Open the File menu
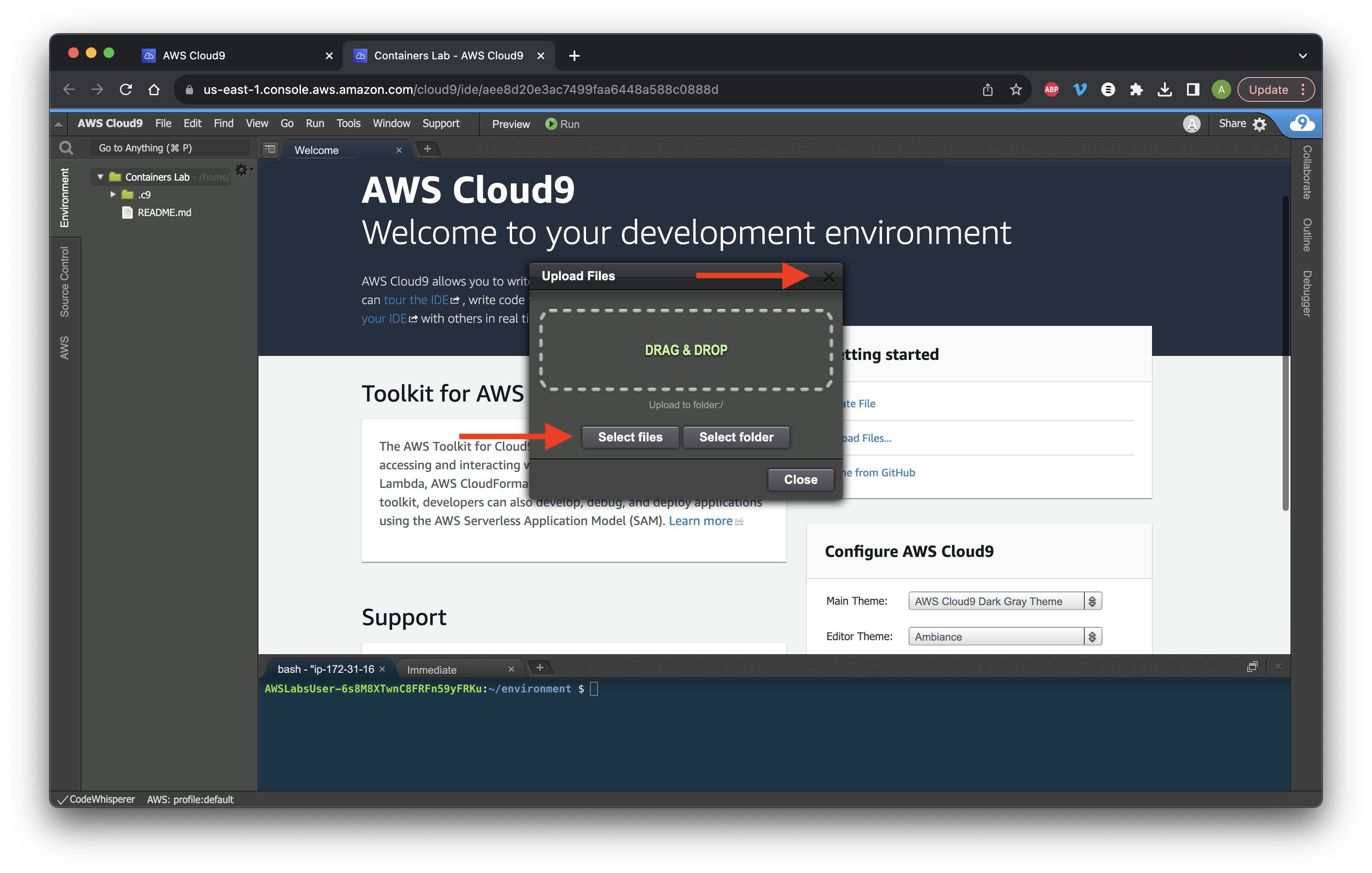1372x873 pixels. pyautogui.click(x=163, y=124)
